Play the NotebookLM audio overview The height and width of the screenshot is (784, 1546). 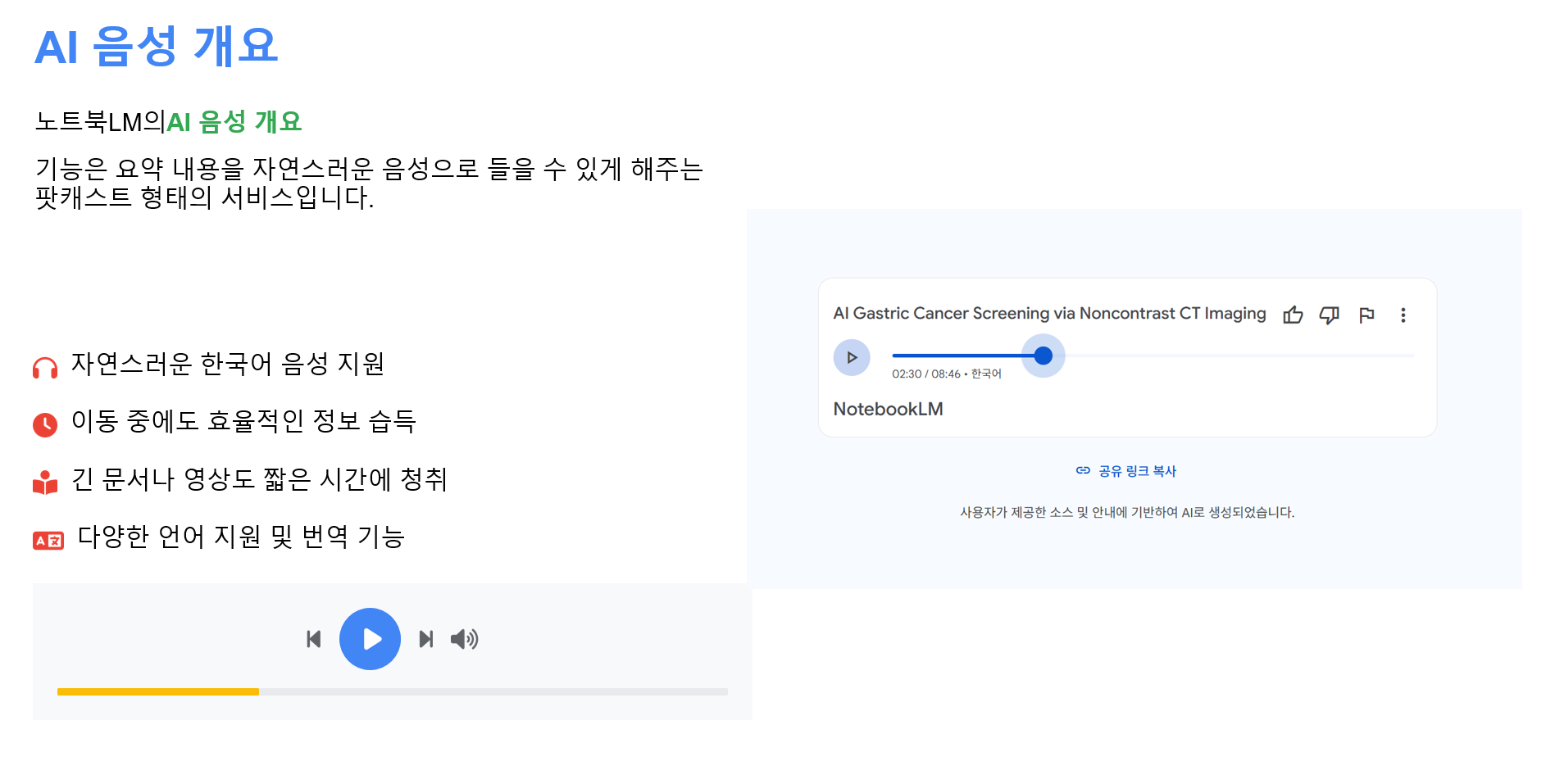852,357
